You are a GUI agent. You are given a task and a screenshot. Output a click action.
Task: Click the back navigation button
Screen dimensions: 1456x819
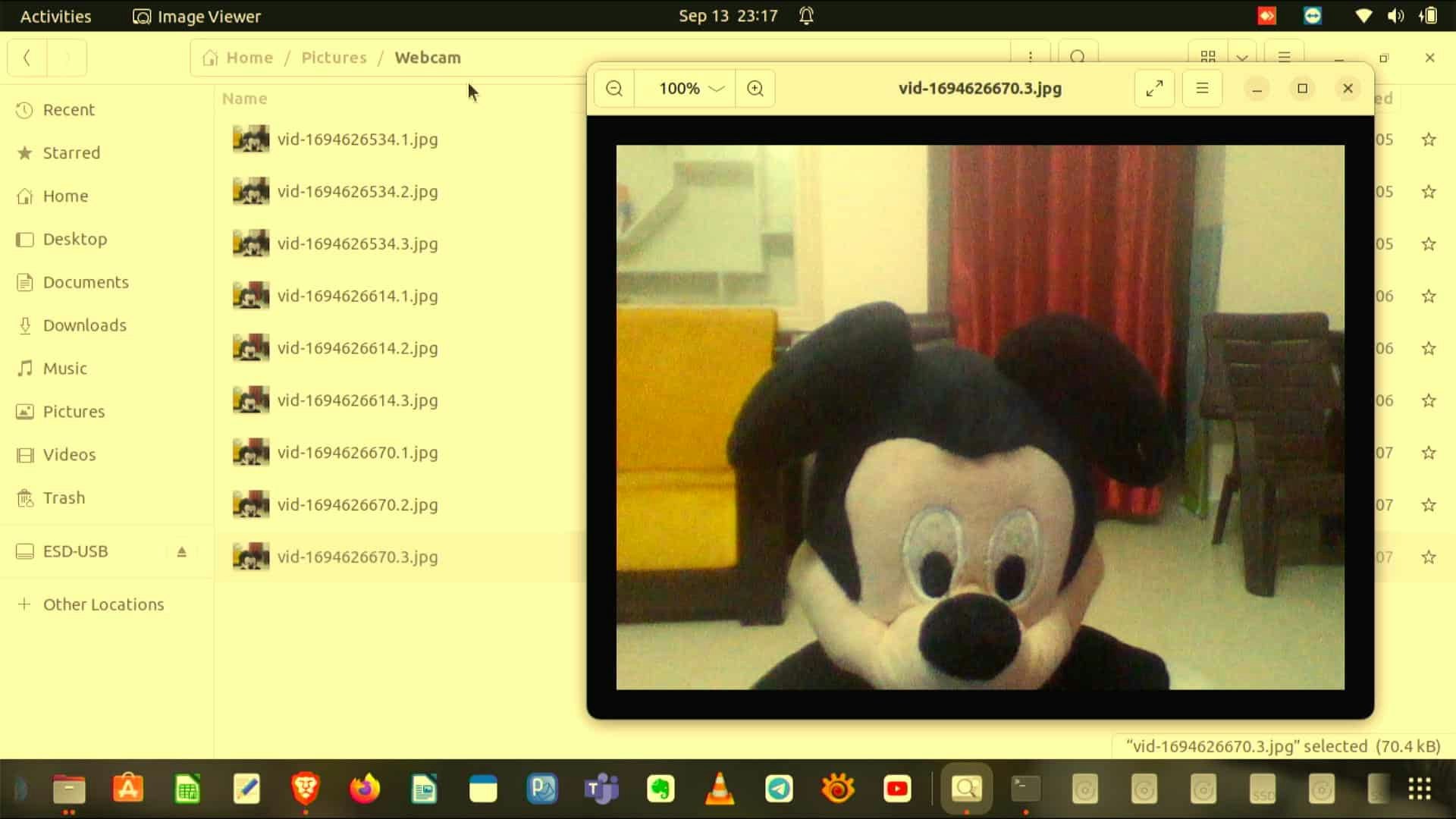[27, 57]
